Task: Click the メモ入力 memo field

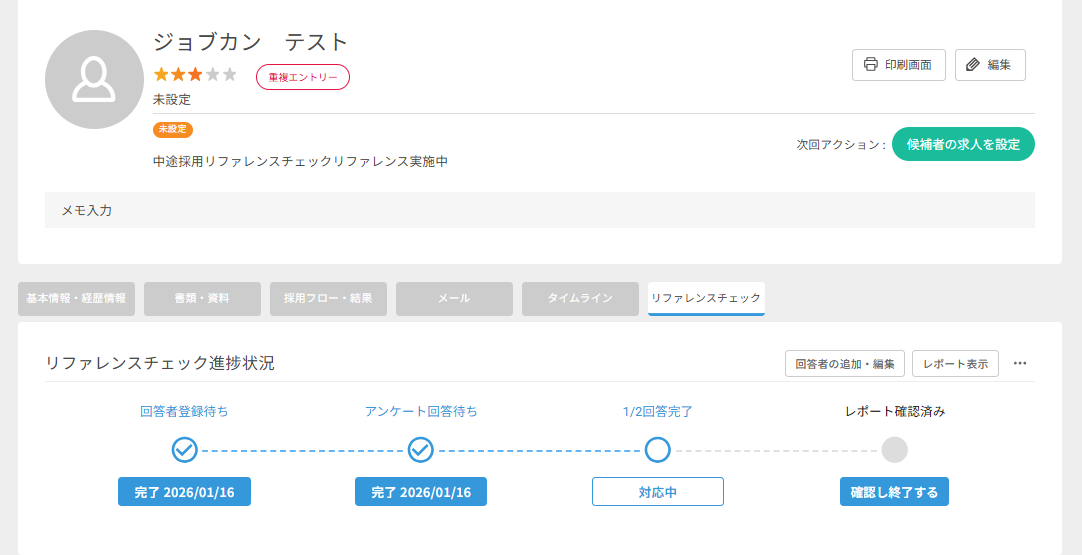Action: pyautogui.click(x=540, y=210)
